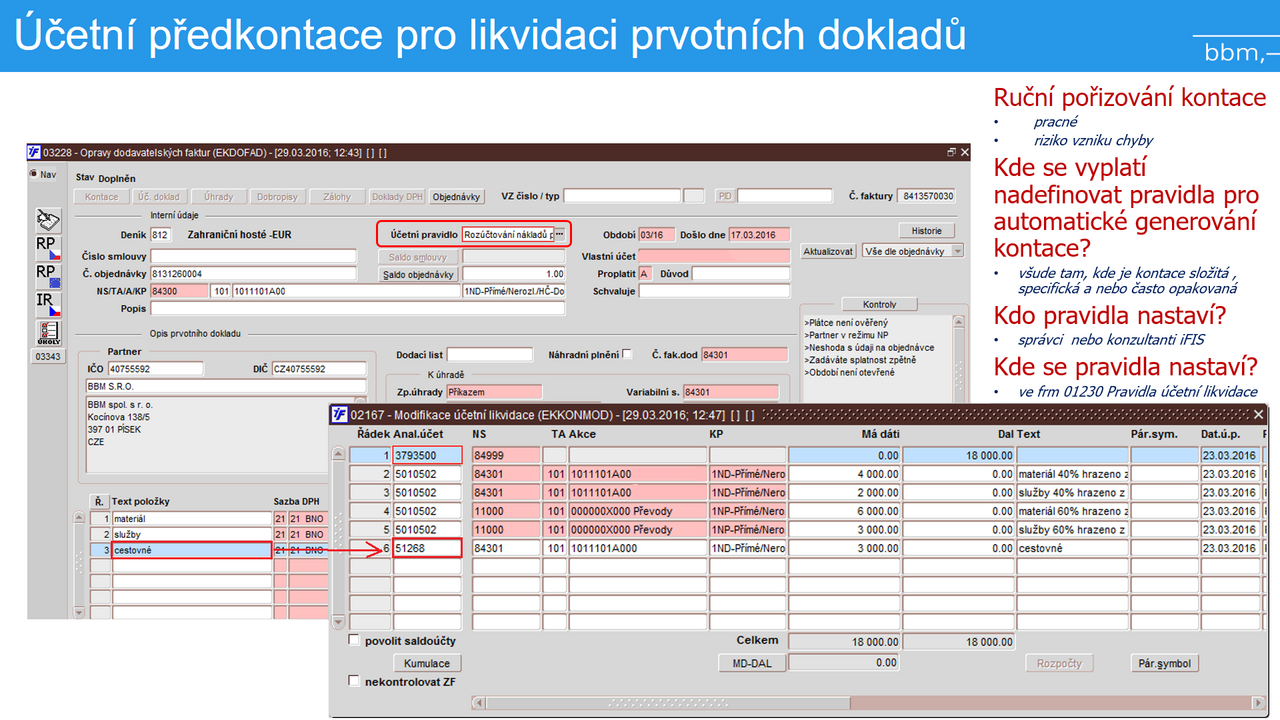Screen dimensions: 1280x720
Task: Click the message 'Plátce není ověřený'
Action: pyautogui.click(x=846, y=323)
